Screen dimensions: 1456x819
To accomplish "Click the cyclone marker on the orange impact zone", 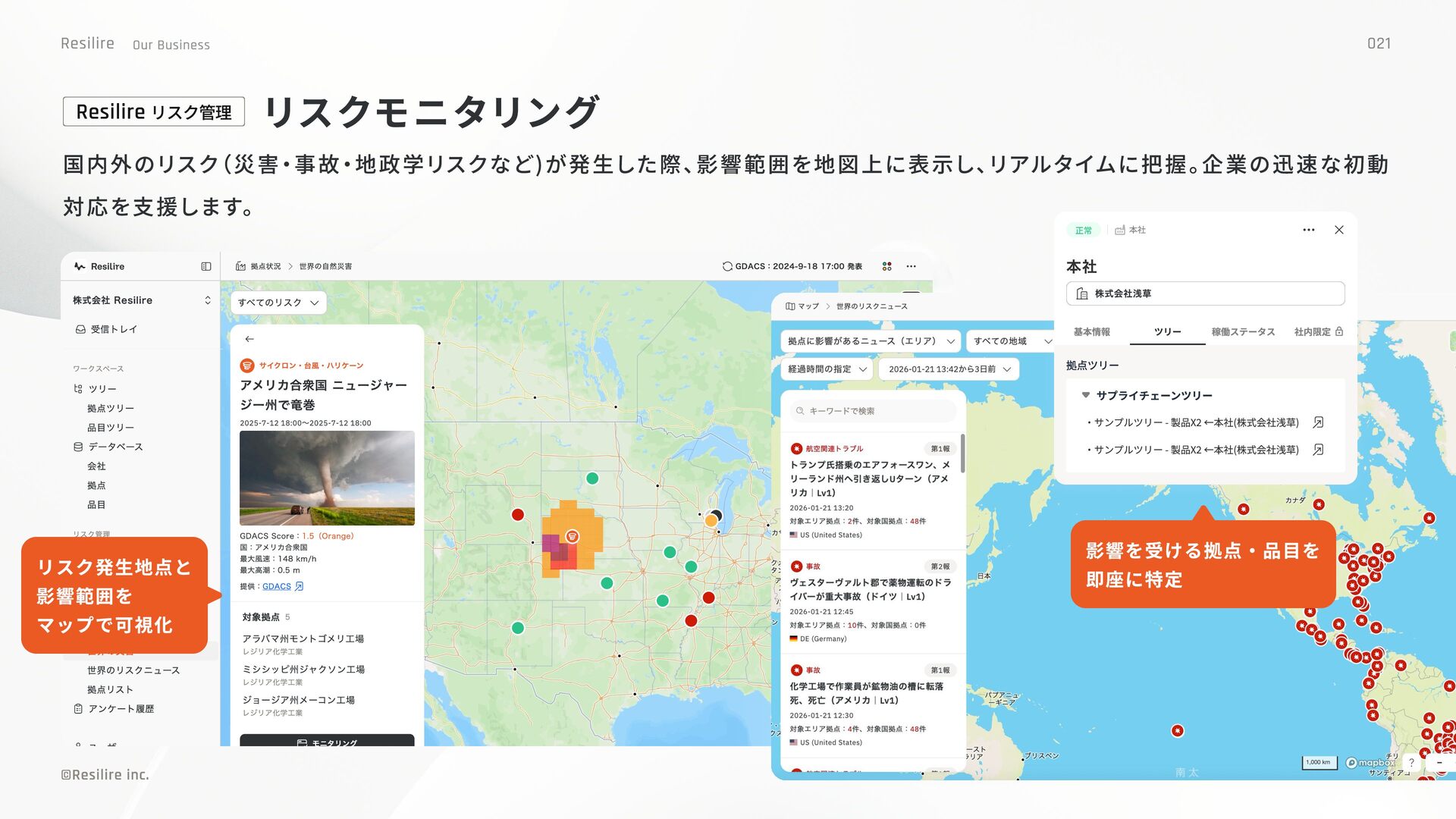I will point(573,536).
